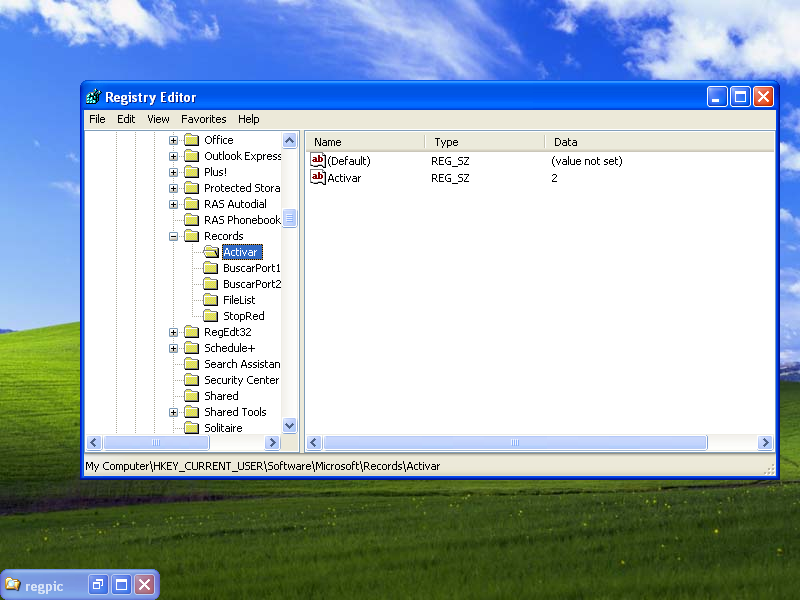Click the (Default) string value icon

pos(318,161)
